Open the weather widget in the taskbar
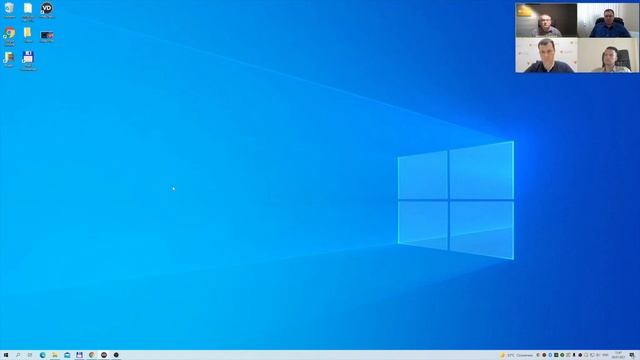 517,355
